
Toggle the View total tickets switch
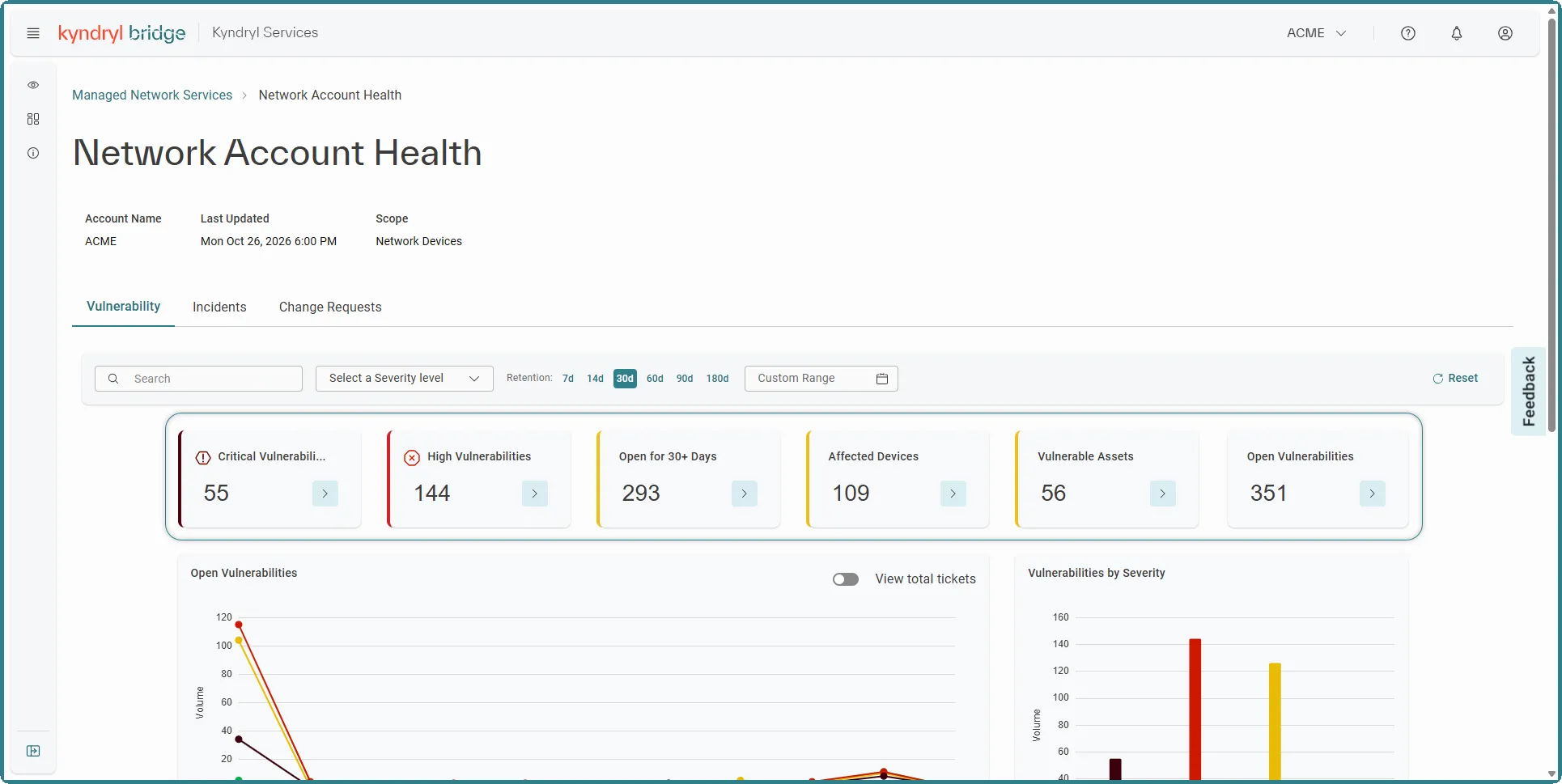(x=846, y=579)
